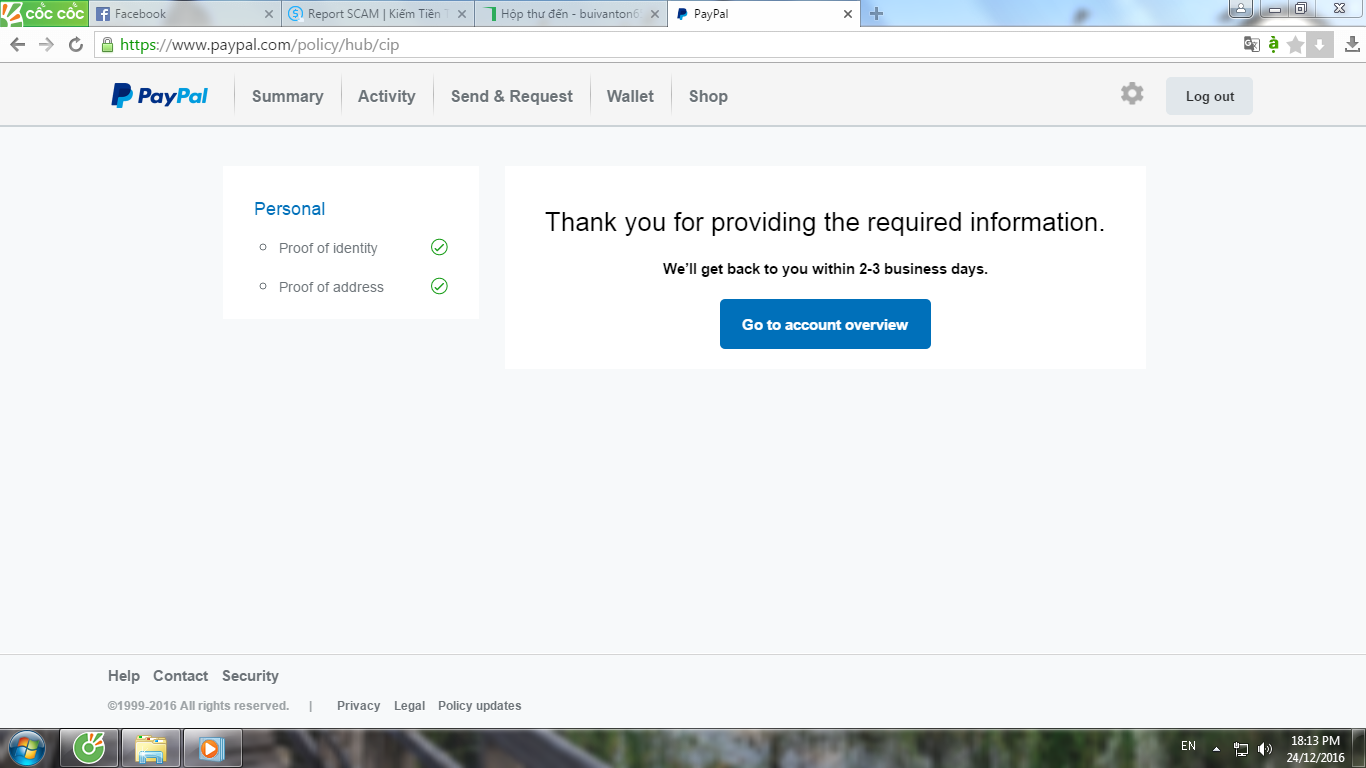Viewport: 1366px width, 768px height.
Task: Click the network tray icon
Action: tap(1241, 748)
